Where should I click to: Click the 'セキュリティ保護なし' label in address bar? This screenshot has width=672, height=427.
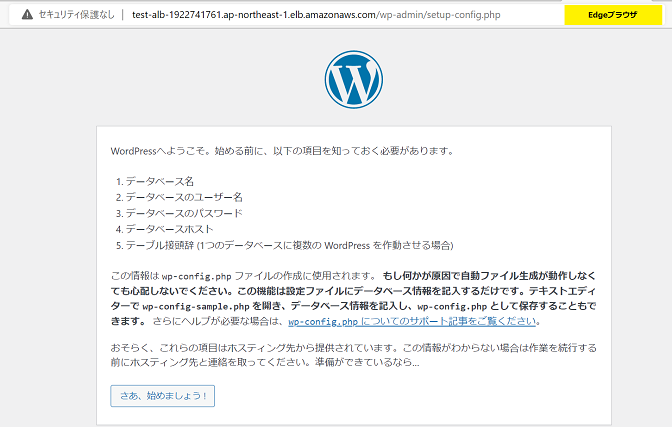click(x=77, y=15)
